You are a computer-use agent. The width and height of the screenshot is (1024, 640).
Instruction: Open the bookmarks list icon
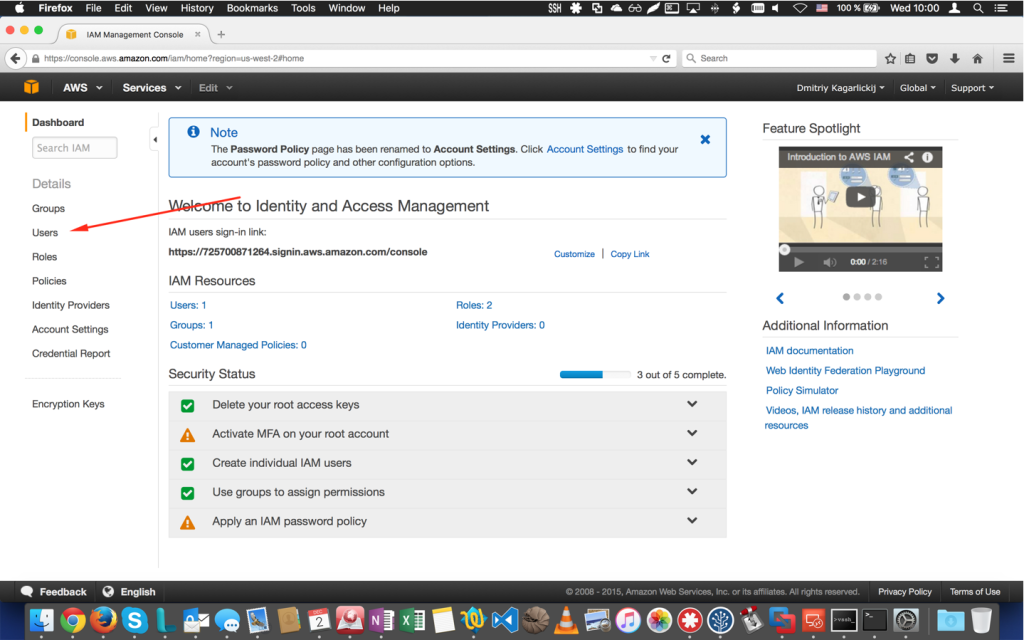point(910,58)
